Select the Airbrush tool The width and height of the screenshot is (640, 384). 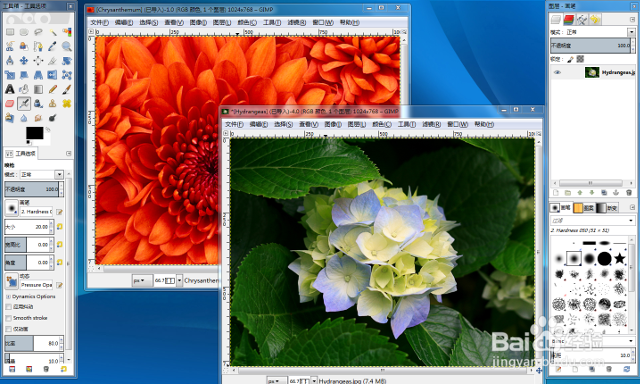[24, 103]
